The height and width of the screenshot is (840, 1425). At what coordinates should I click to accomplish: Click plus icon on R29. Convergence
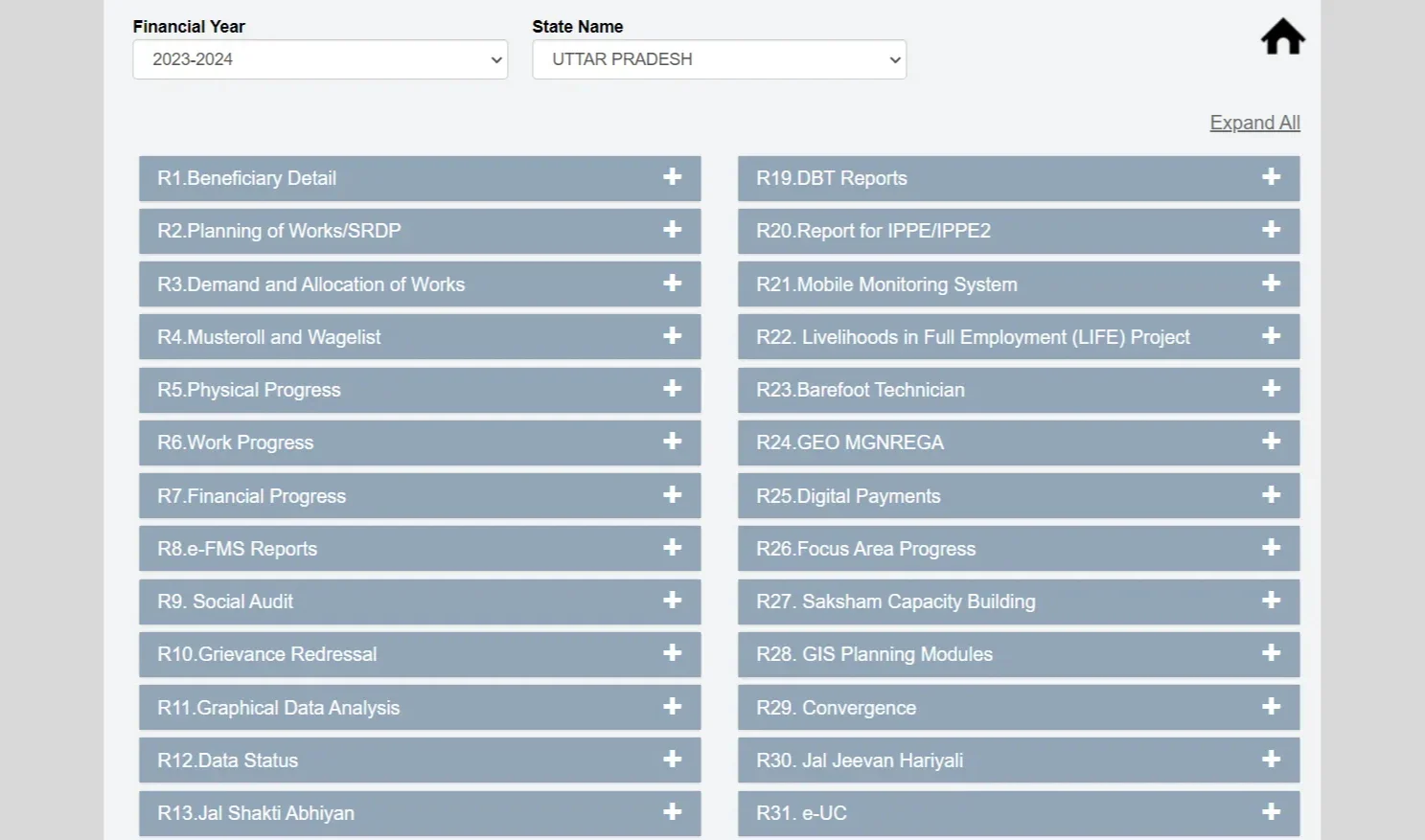(x=1271, y=707)
